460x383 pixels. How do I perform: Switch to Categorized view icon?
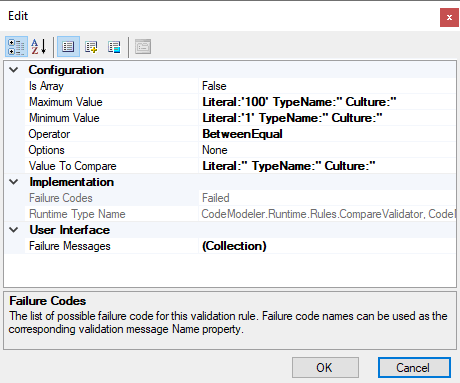tap(16, 47)
